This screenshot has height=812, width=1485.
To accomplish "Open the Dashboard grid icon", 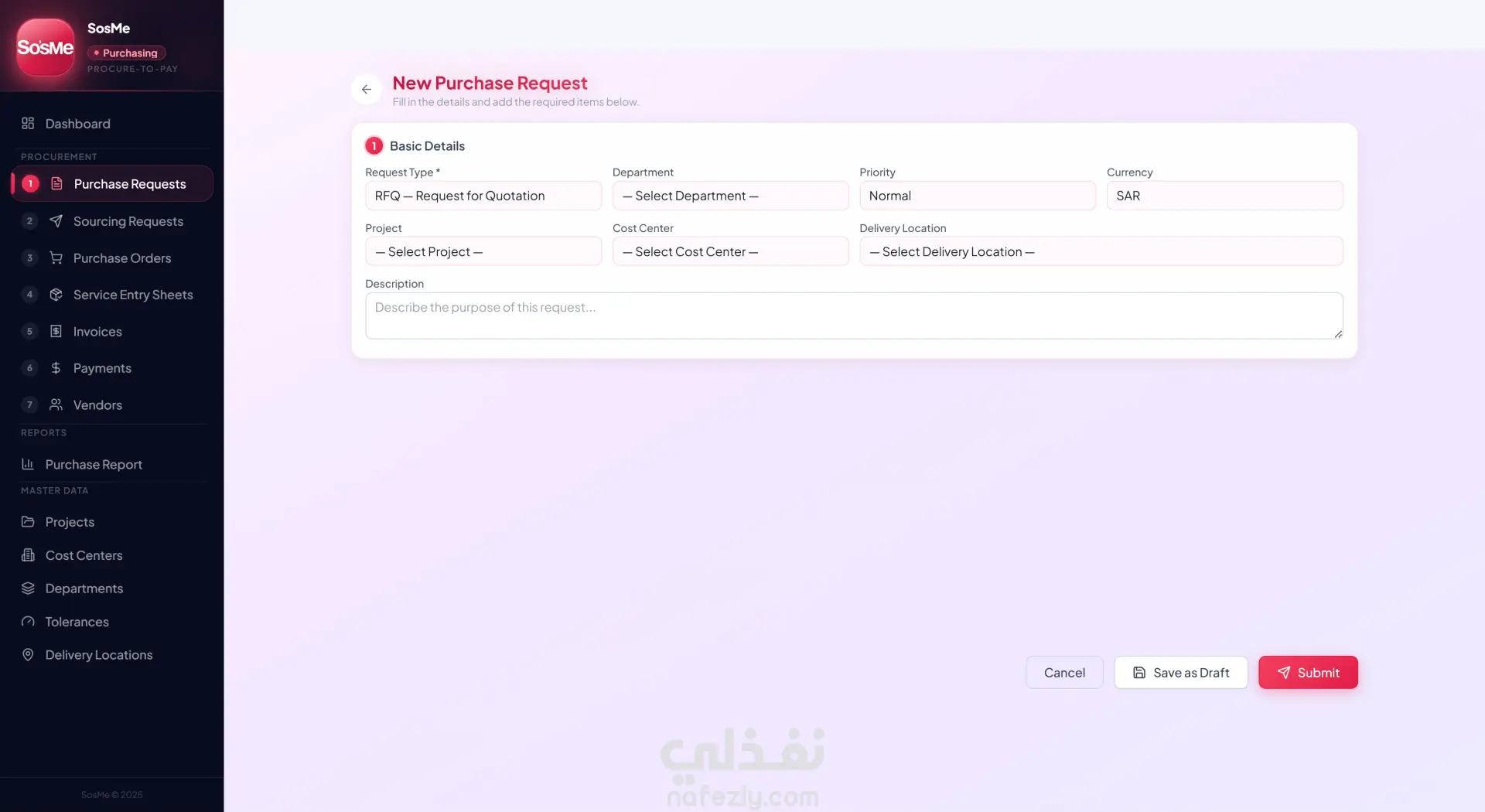I will (28, 124).
